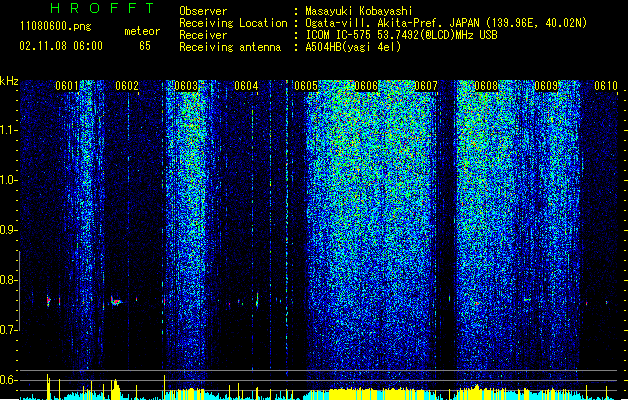Viewport: 629px width, 400px height.
Task: Click the Receiving Location label
Action: (233, 23)
